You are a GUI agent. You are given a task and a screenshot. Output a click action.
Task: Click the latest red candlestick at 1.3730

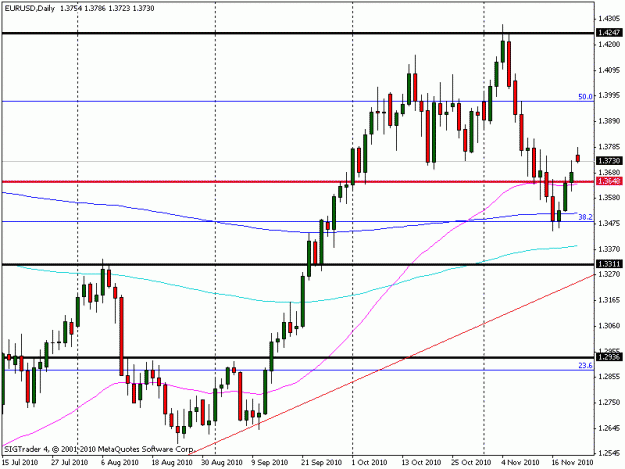coord(578,158)
